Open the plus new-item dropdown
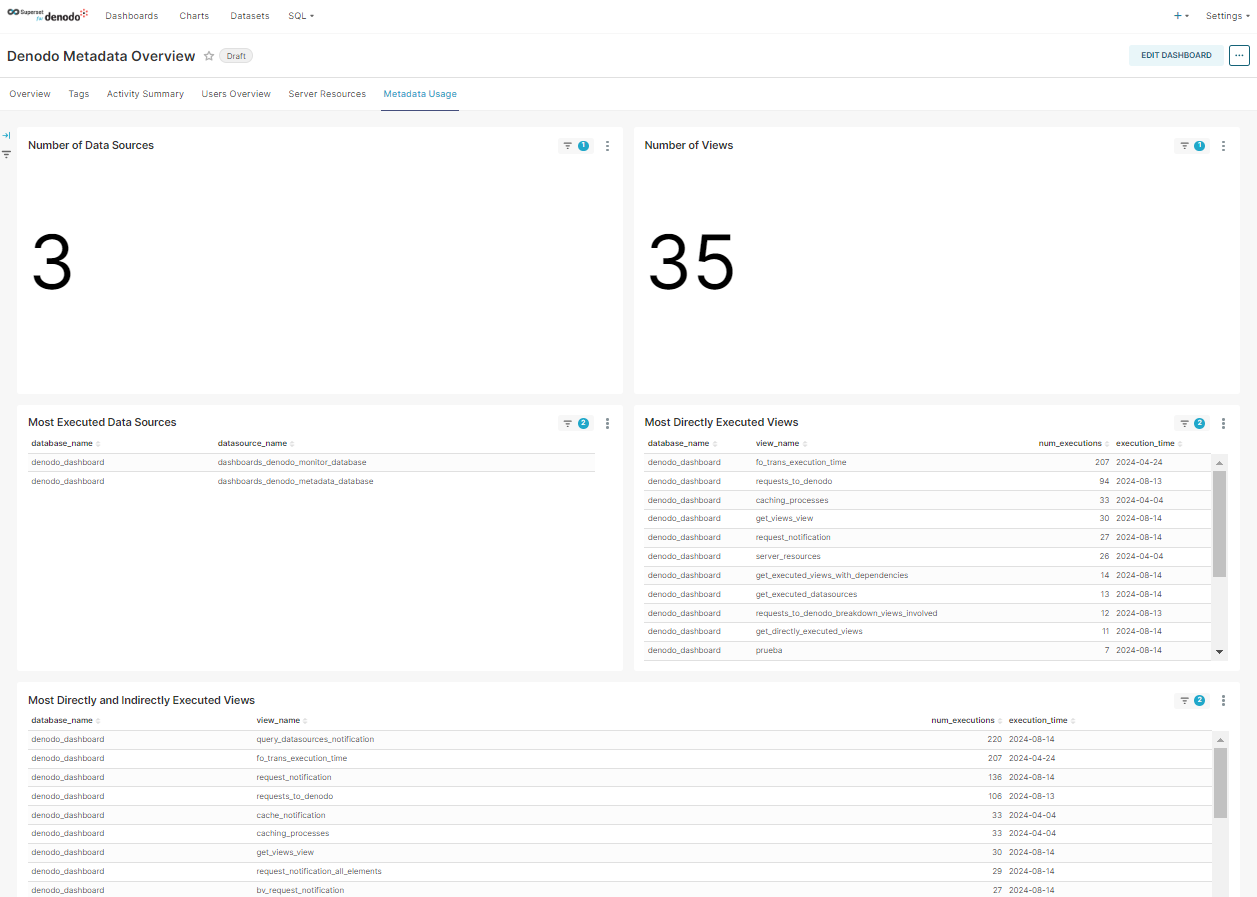Image resolution: width=1257 pixels, height=897 pixels. coord(1181,16)
